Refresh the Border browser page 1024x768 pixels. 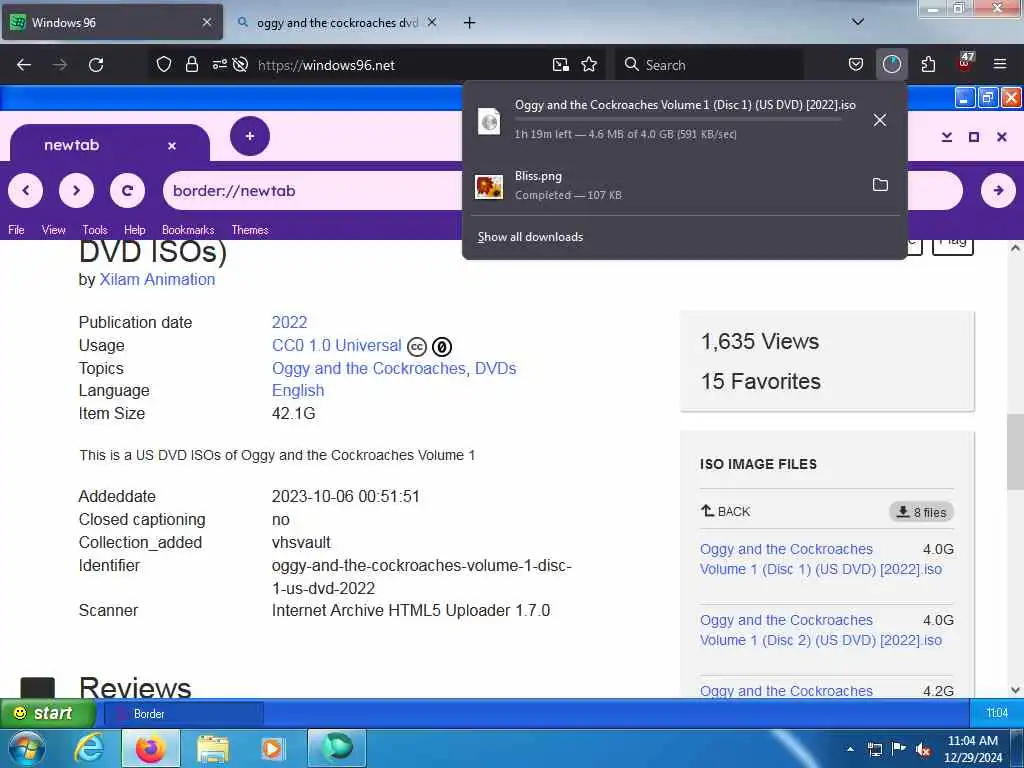coord(127,191)
